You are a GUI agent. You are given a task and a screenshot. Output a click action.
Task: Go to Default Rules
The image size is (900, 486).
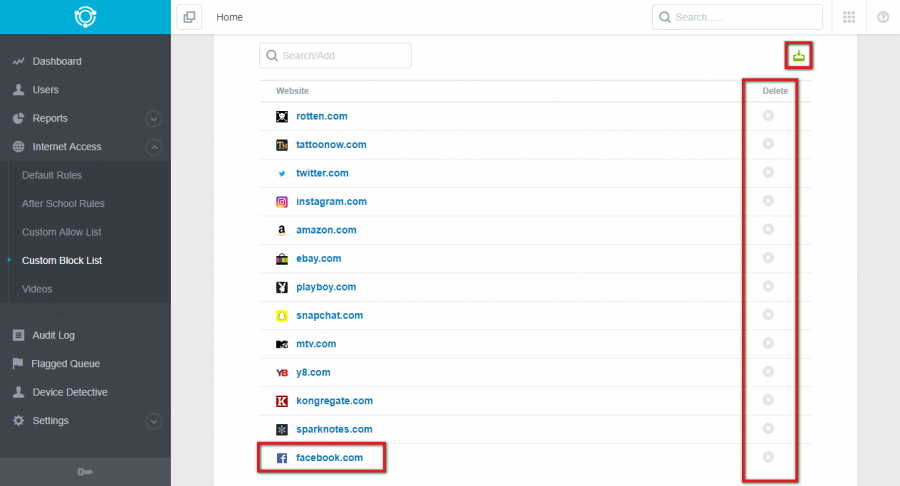[52, 175]
